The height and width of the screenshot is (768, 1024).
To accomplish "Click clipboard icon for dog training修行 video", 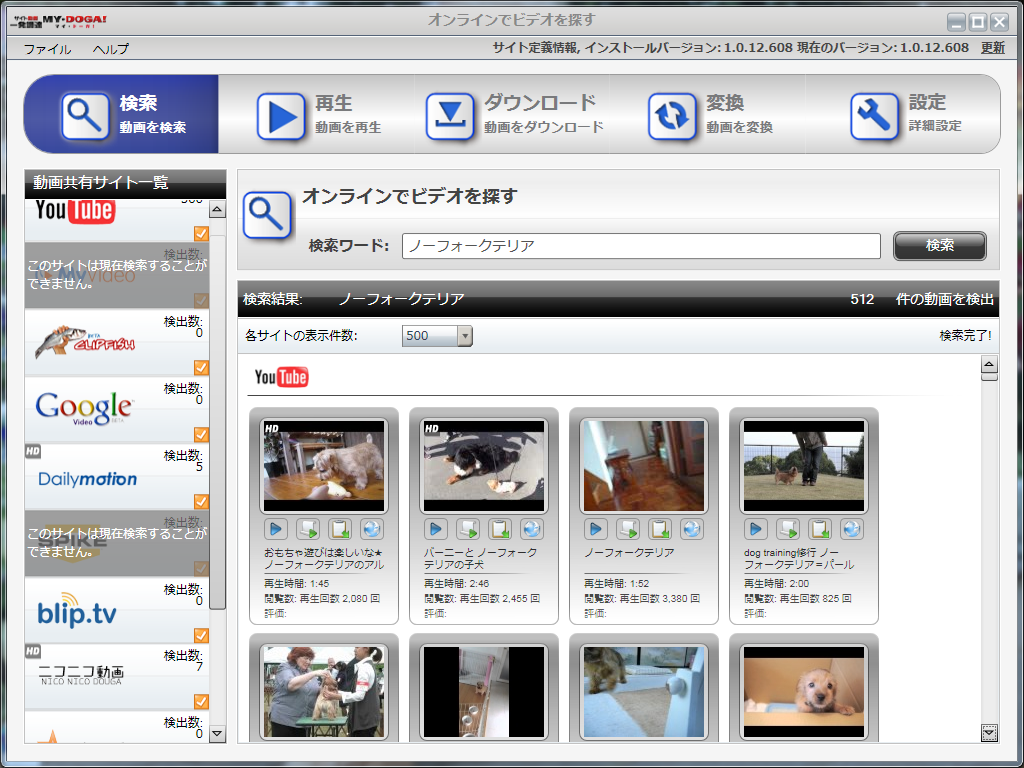I will [820, 528].
